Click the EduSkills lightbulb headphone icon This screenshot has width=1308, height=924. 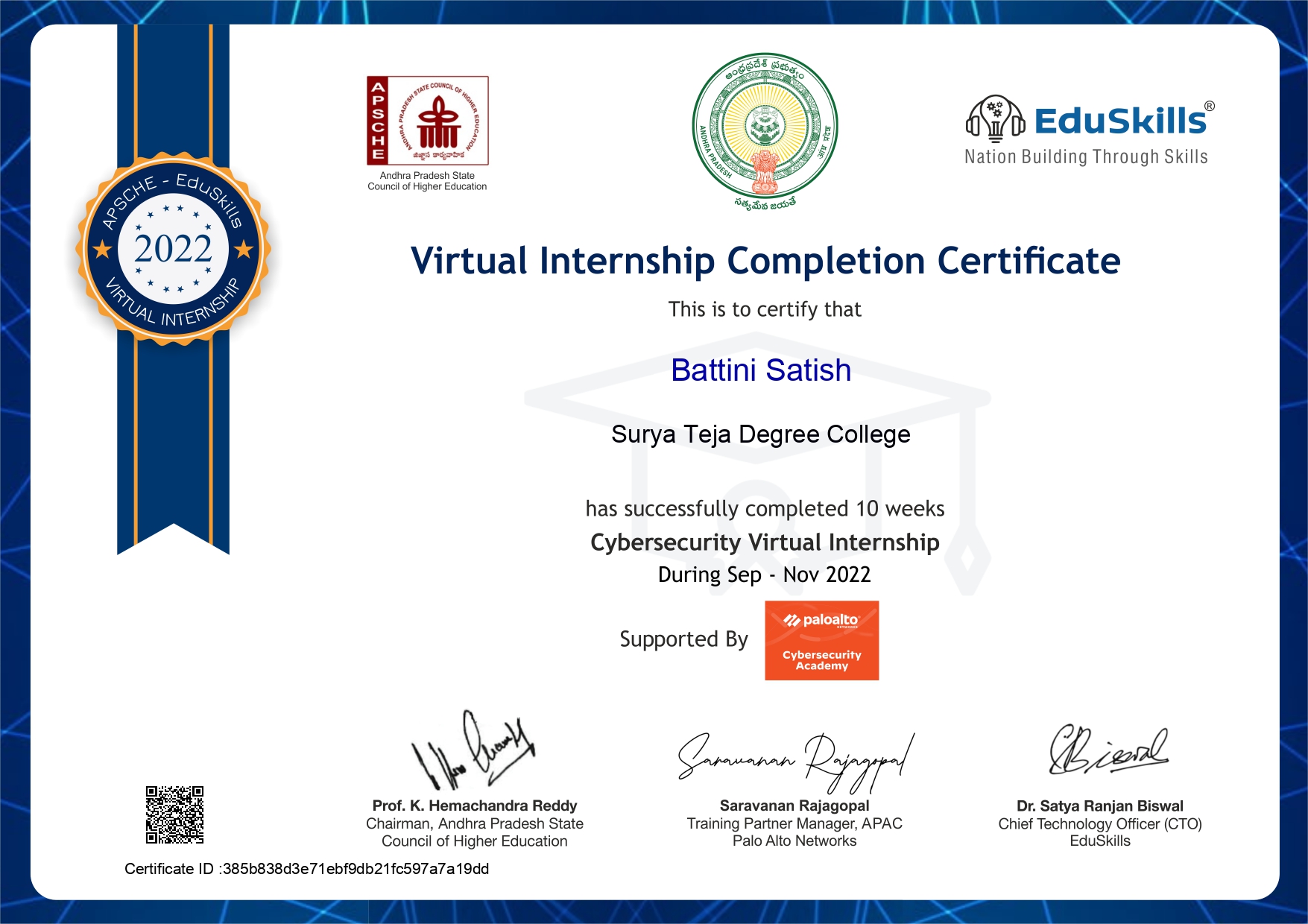pyautogui.click(x=995, y=120)
